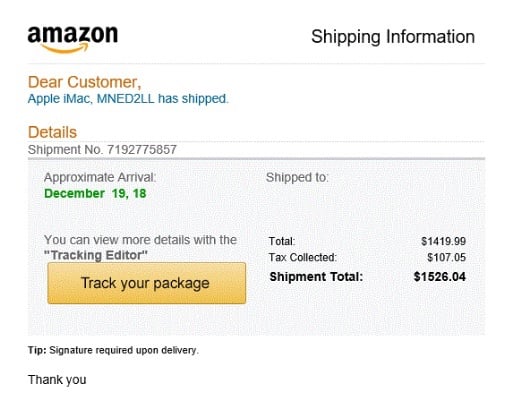
Task: Click the Approximate Arrival label
Action: (100, 178)
